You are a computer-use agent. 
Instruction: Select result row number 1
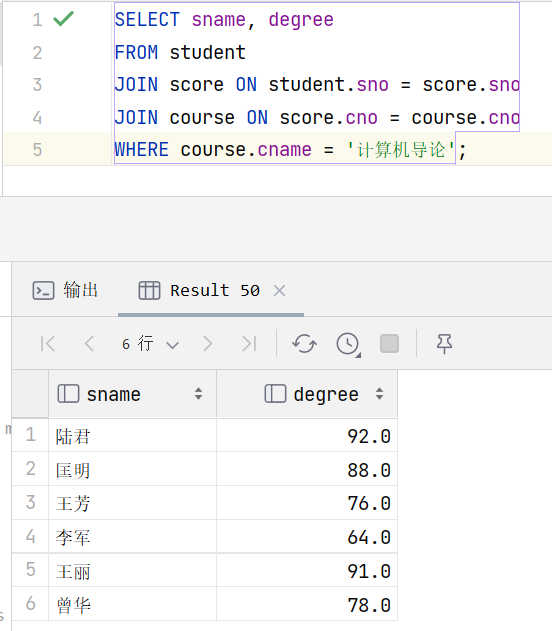click(31, 435)
